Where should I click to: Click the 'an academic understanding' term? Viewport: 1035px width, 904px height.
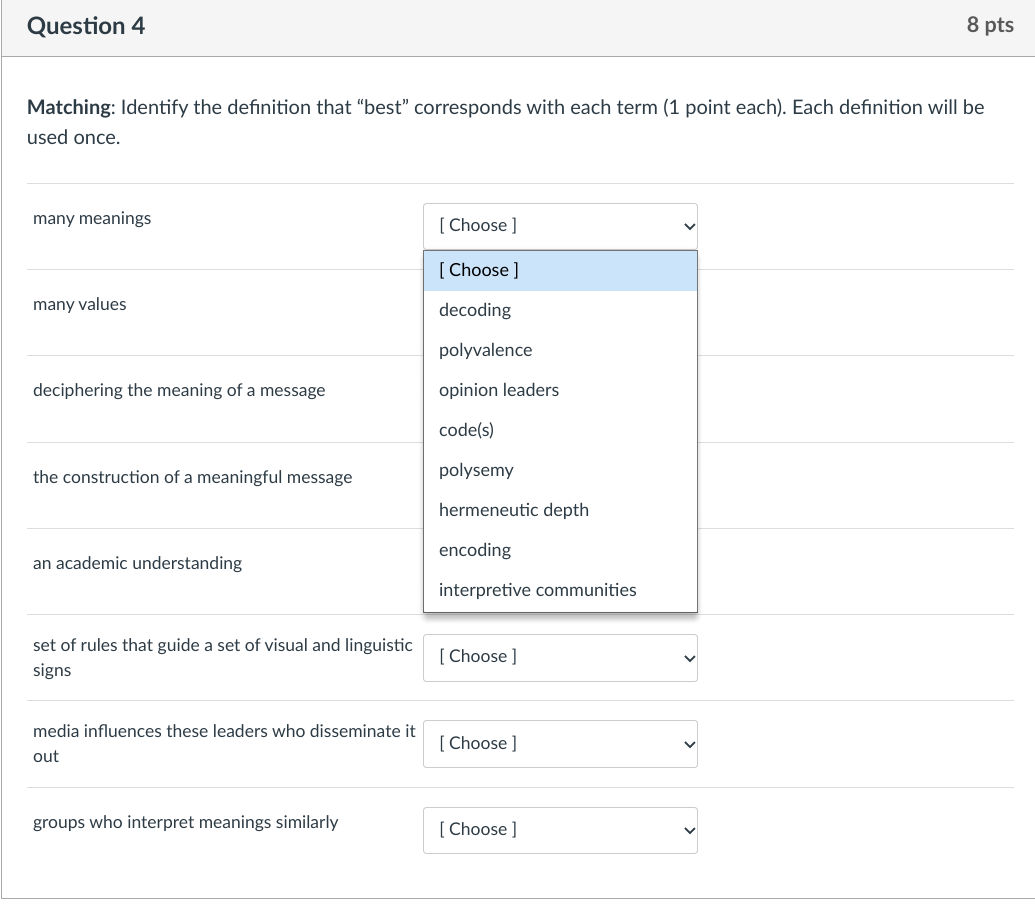coord(137,564)
